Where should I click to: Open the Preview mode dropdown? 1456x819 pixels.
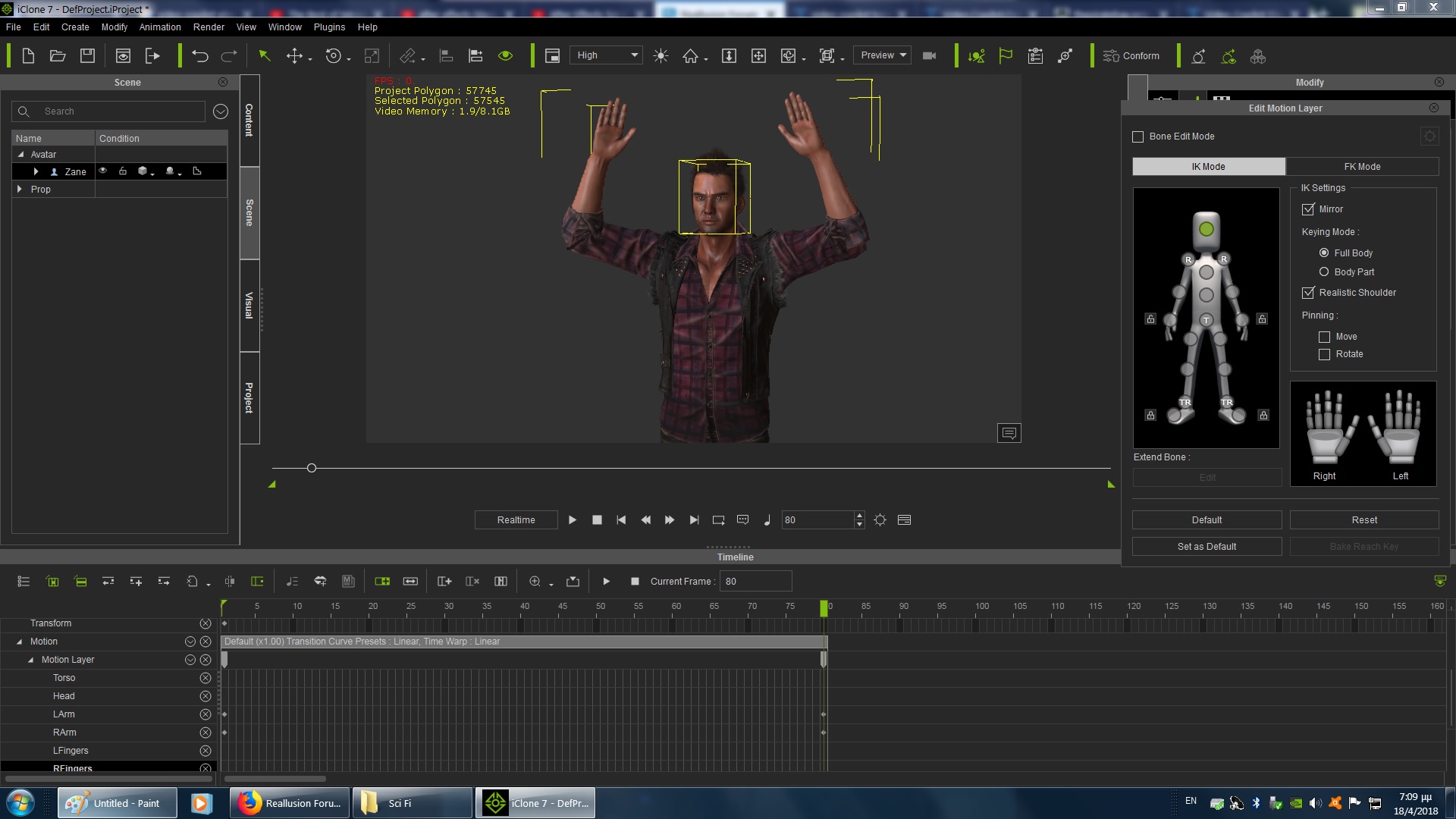click(882, 55)
